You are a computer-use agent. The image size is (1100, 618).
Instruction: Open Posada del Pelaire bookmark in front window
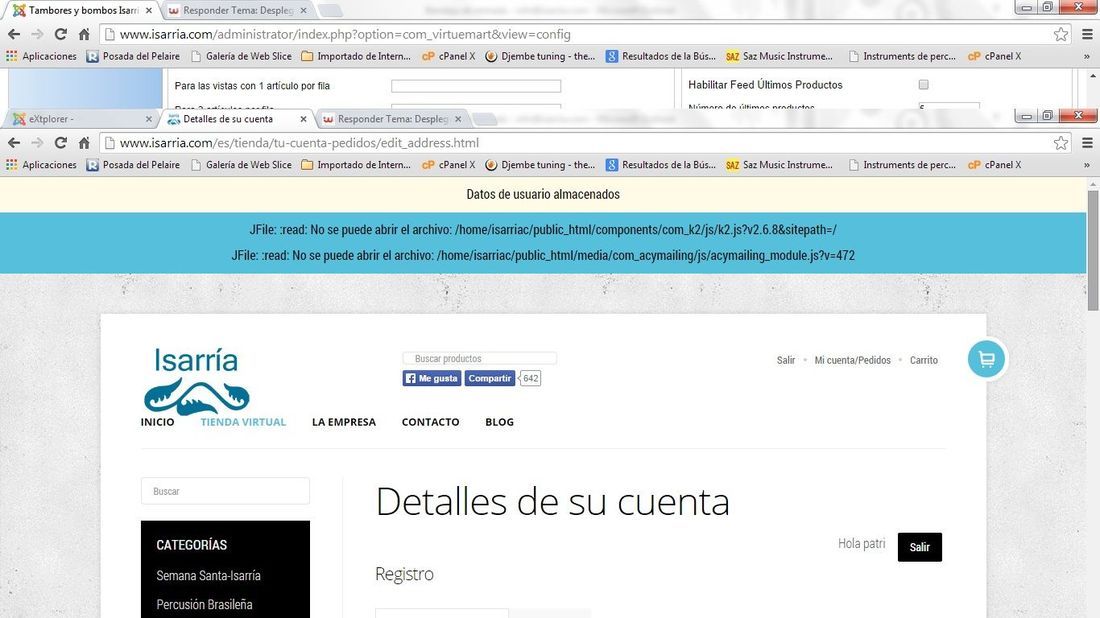coord(133,165)
